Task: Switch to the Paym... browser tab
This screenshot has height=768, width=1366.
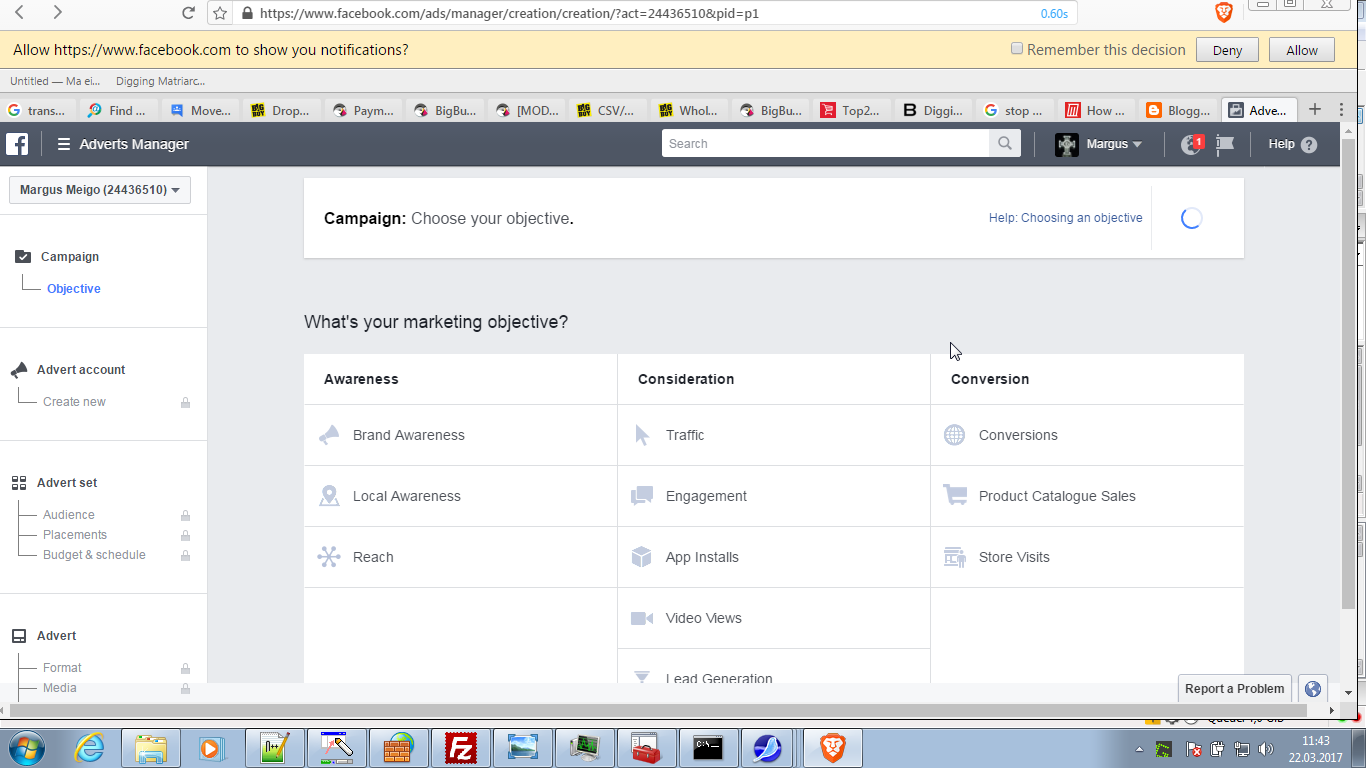Action: [363, 110]
